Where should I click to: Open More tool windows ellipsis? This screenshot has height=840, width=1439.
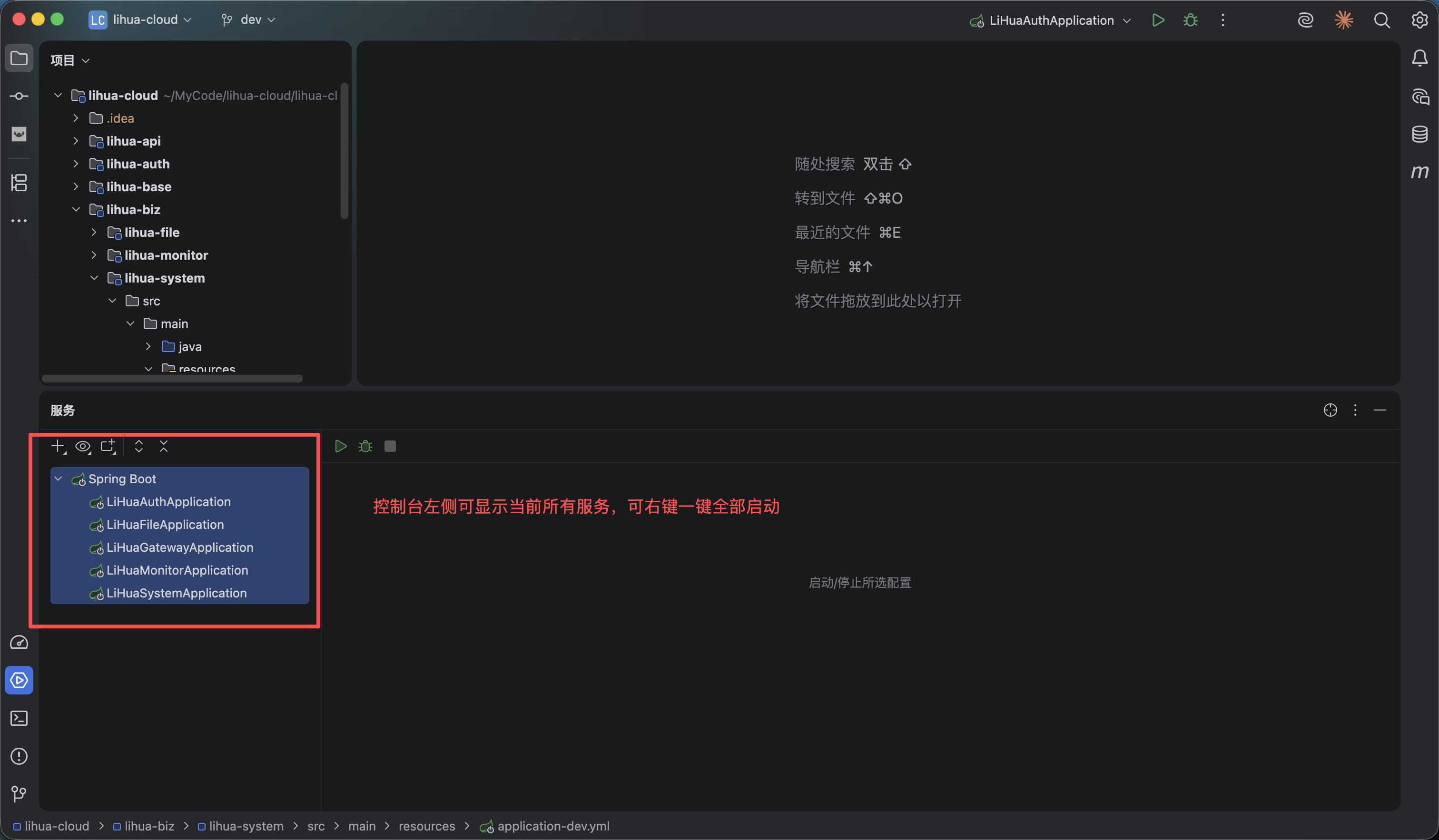(19, 221)
